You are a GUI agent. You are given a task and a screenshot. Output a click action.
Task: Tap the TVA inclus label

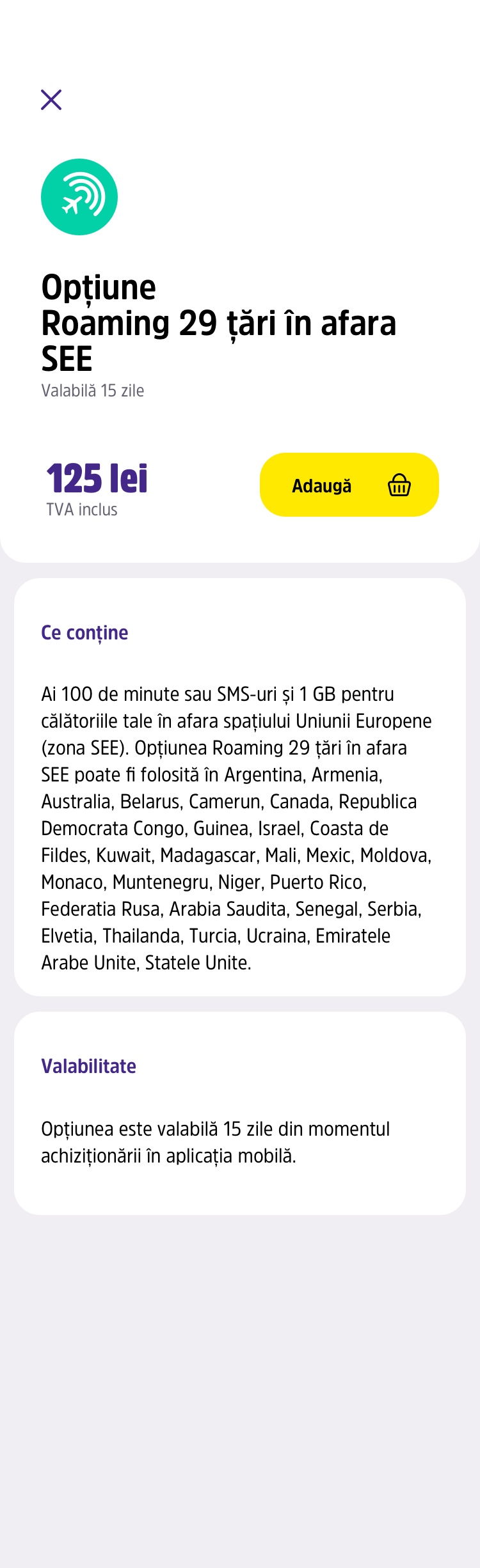(82, 510)
